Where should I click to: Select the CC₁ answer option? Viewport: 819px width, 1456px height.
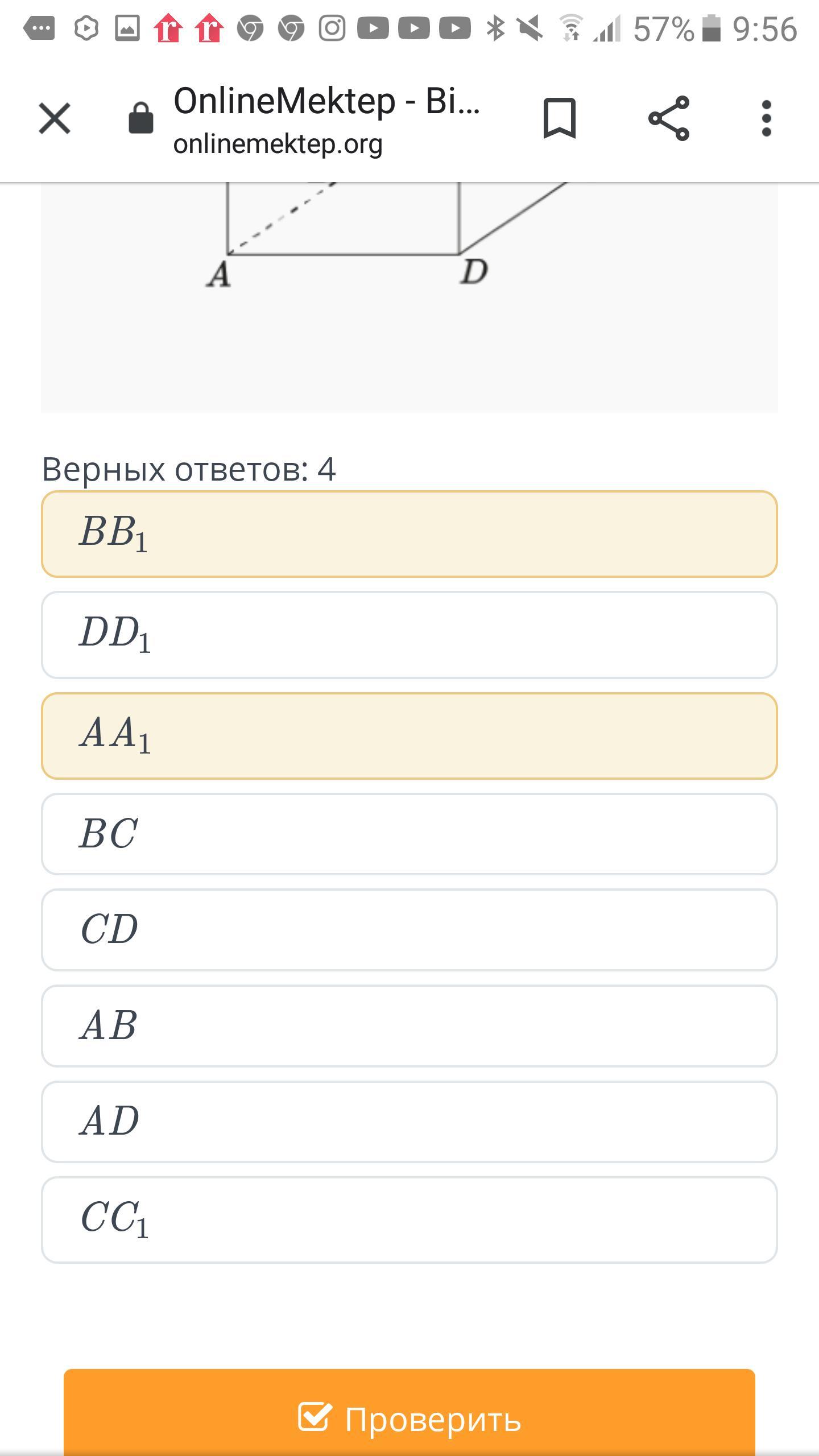[x=409, y=1220]
